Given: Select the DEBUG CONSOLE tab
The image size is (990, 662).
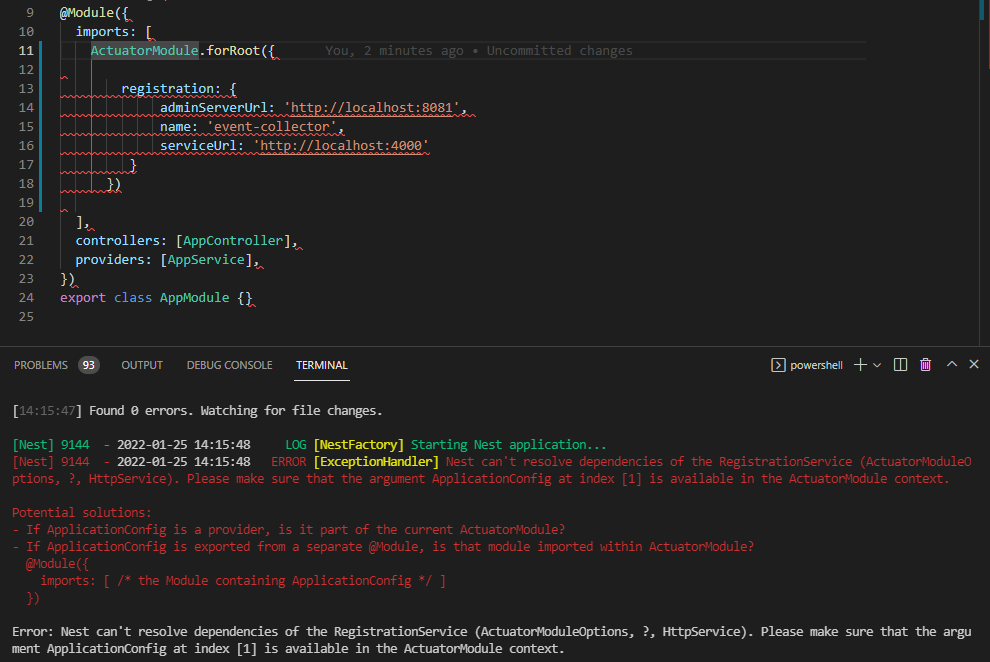Looking at the screenshot, I should click(229, 365).
